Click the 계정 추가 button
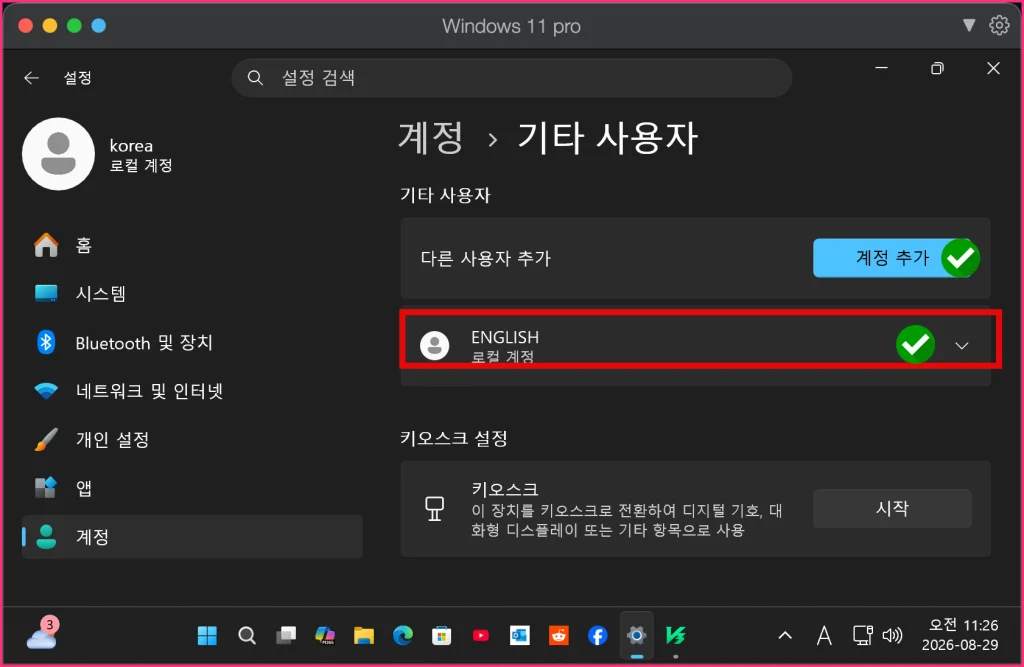The width and height of the screenshot is (1024, 667). click(x=892, y=258)
